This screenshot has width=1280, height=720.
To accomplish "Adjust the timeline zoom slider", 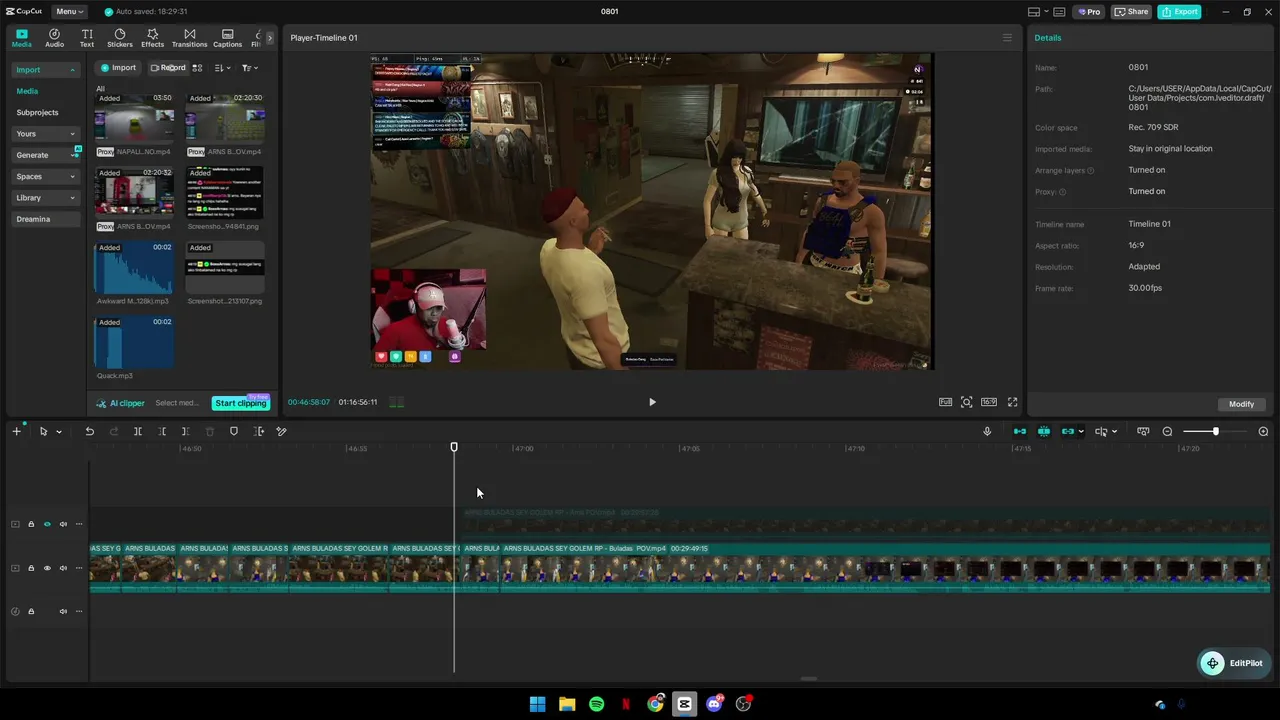I will pyautogui.click(x=1215, y=431).
